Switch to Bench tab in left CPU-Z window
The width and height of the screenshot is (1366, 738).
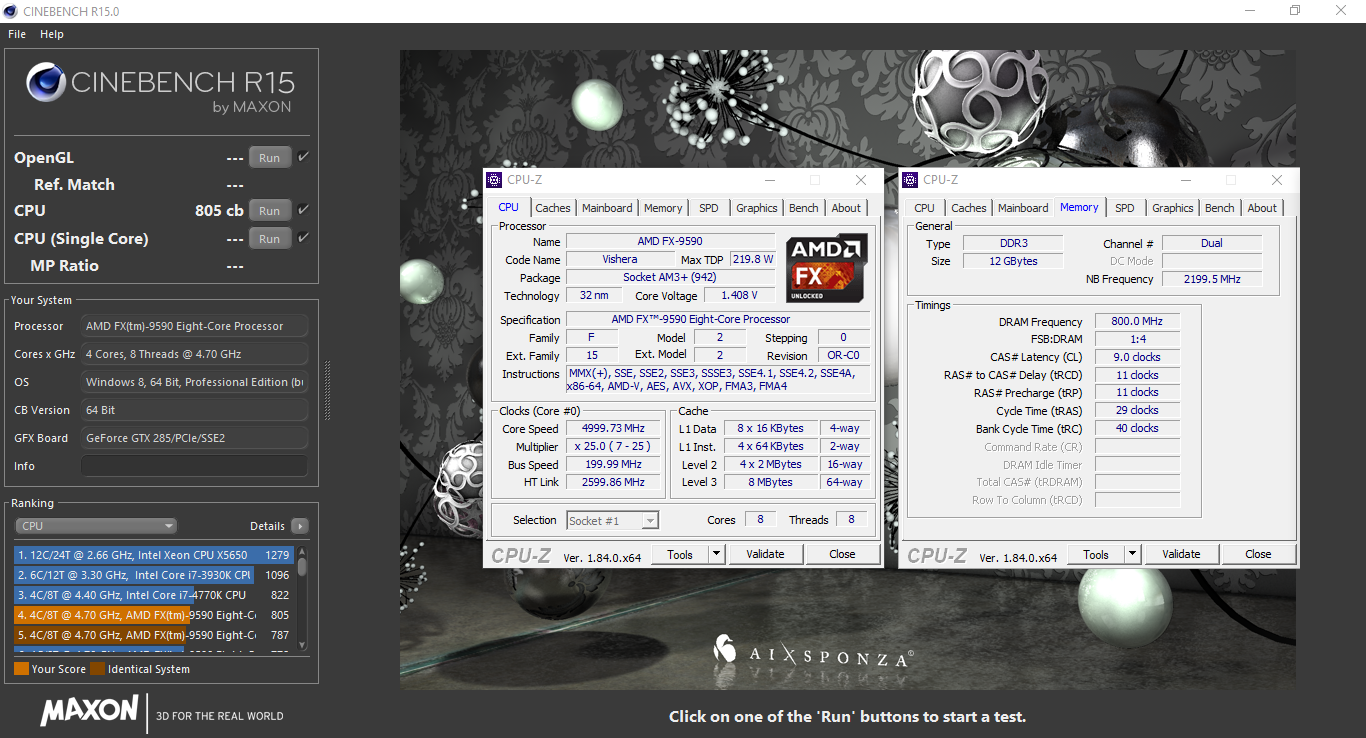(x=804, y=208)
